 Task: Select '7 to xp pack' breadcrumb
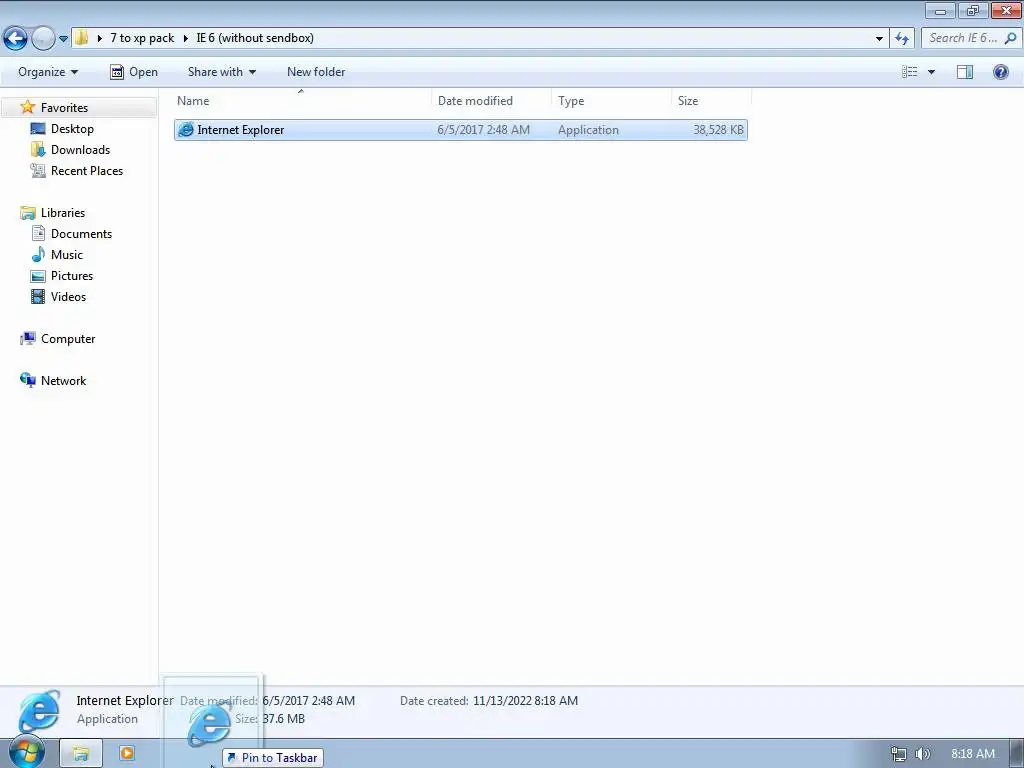[x=142, y=38]
